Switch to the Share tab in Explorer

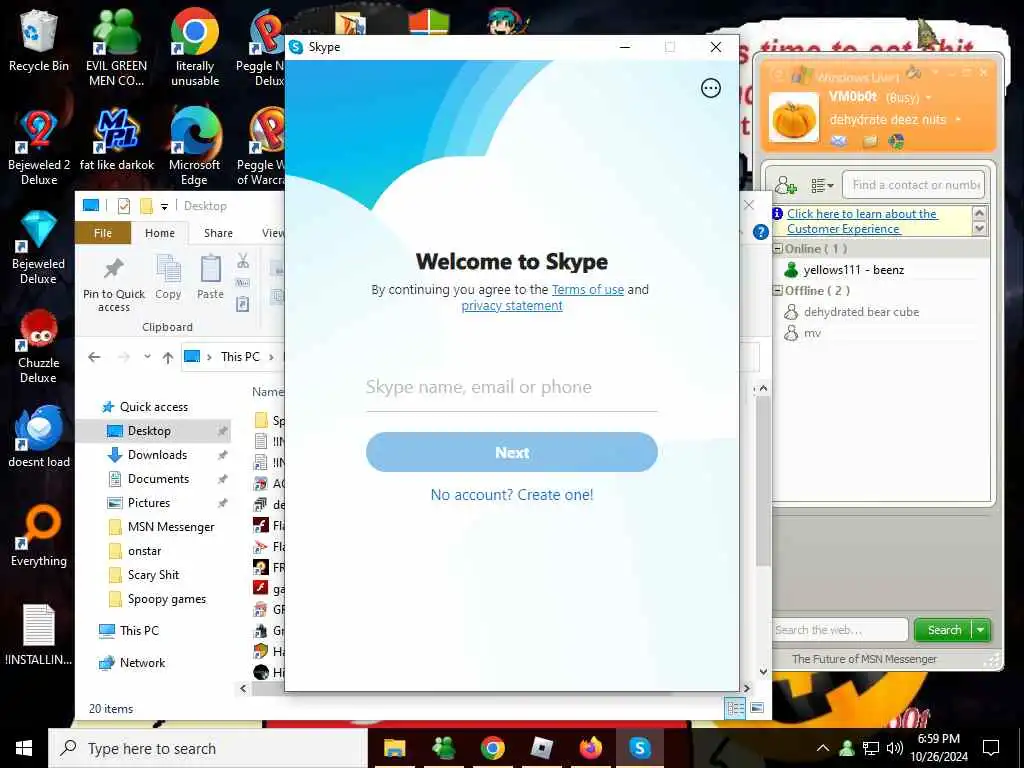click(x=218, y=233)
